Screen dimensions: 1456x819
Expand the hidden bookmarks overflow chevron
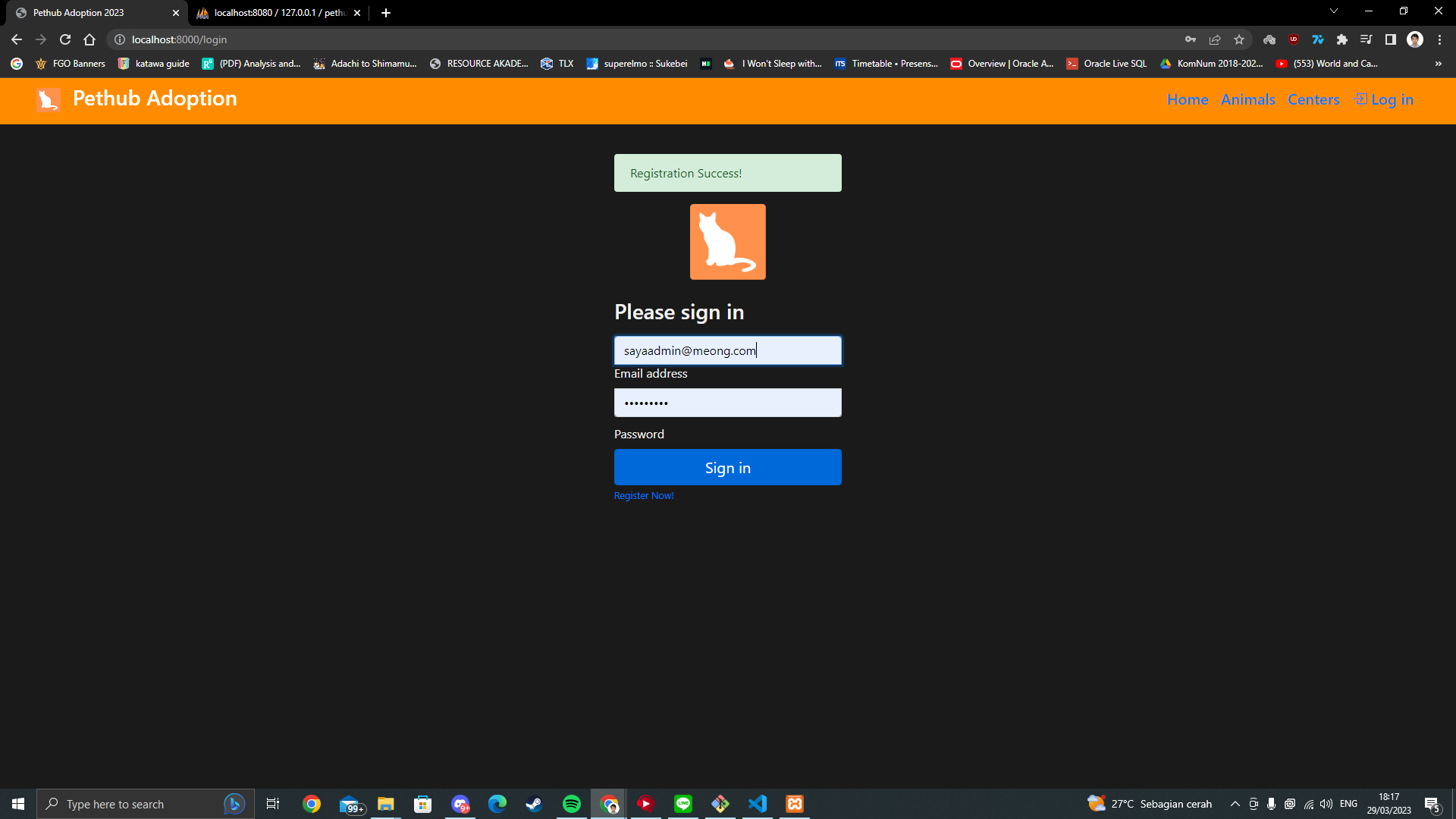click(1438, 64)
